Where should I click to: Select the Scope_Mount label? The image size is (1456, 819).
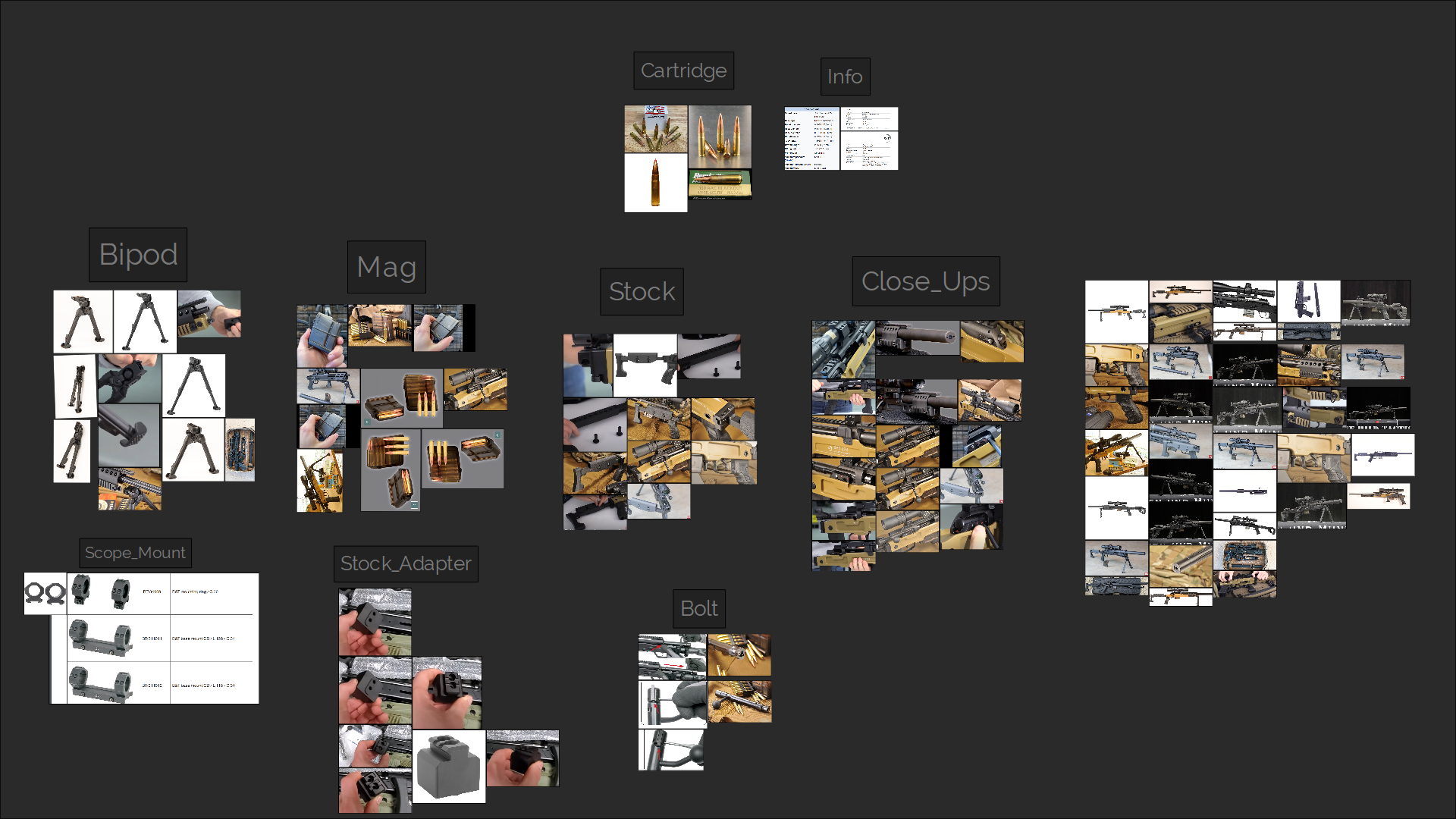[135, 553]
